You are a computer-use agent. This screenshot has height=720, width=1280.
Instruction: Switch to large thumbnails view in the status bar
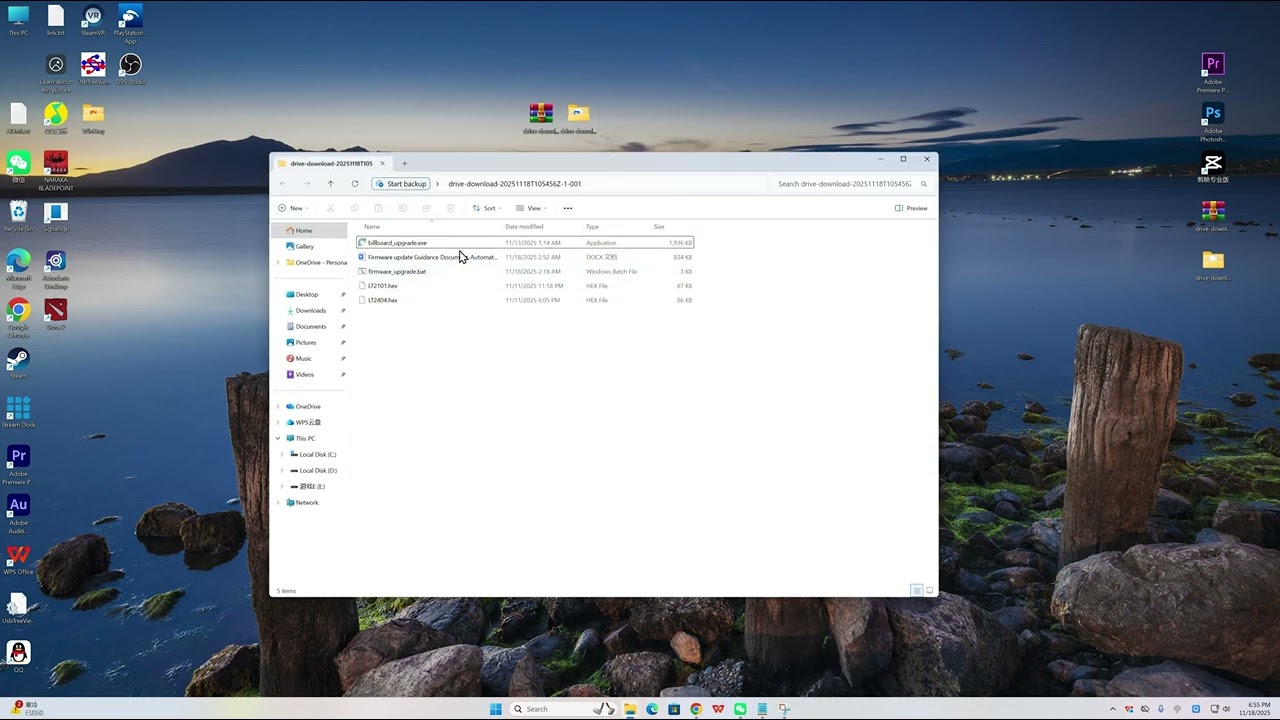click(x=929, y=591)
